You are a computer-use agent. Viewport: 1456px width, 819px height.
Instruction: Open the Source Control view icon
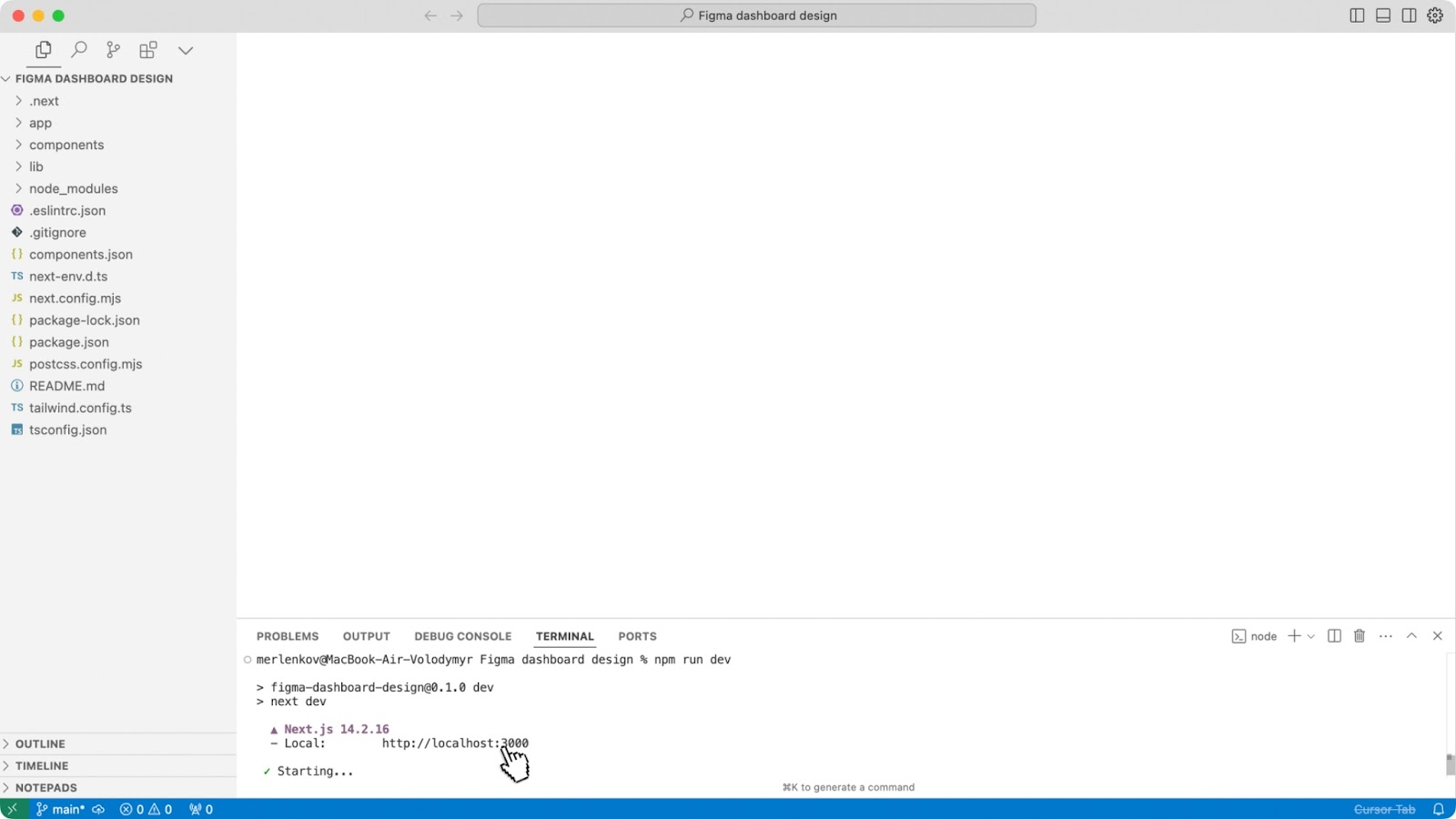click(113, 50)
